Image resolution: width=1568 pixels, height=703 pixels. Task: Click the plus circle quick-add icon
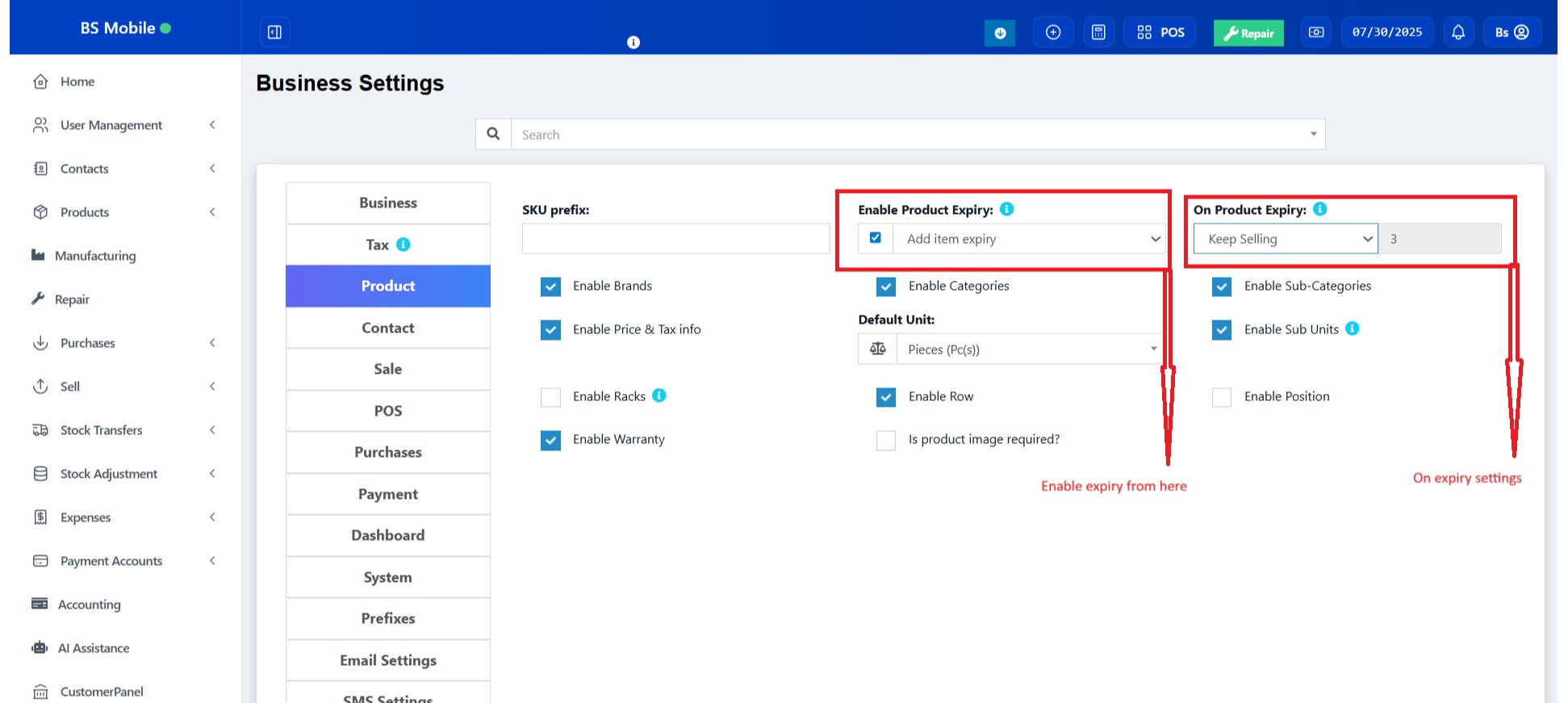click(1053, 32)
